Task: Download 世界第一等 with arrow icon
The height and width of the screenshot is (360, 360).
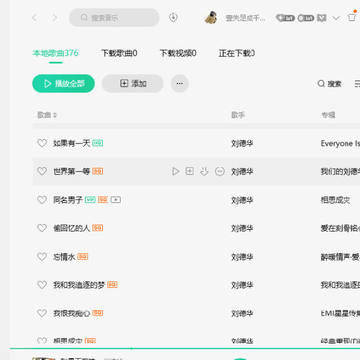Action: point(204,171)
